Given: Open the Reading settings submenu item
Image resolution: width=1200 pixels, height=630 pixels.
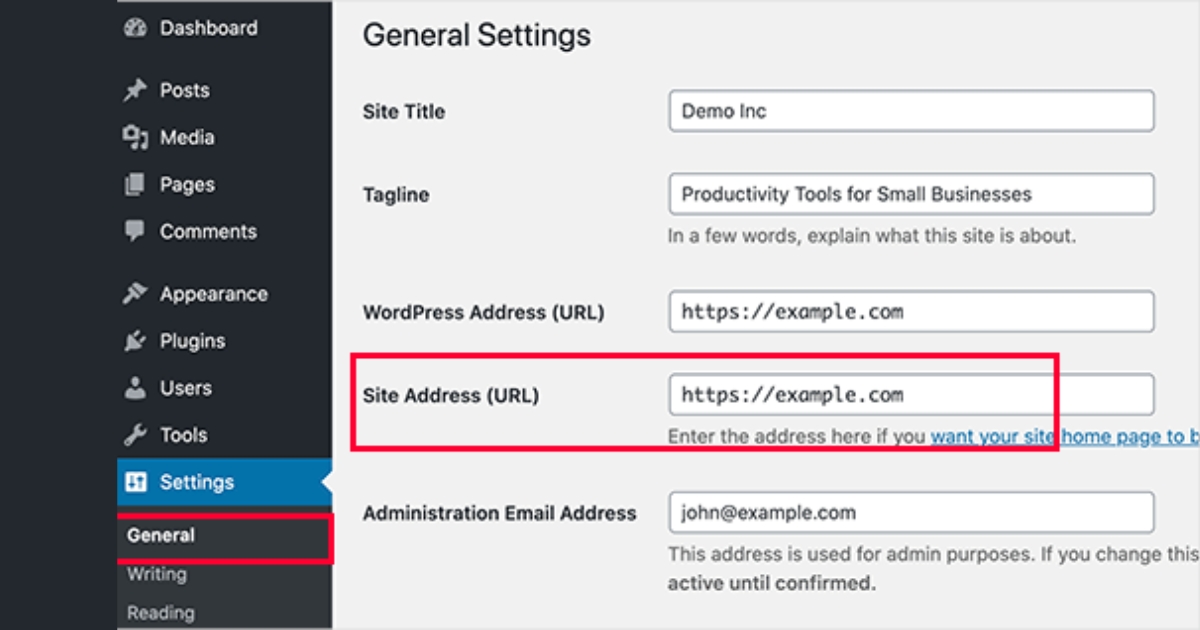Looking at the screenshot, I should [x=161, y=612].
